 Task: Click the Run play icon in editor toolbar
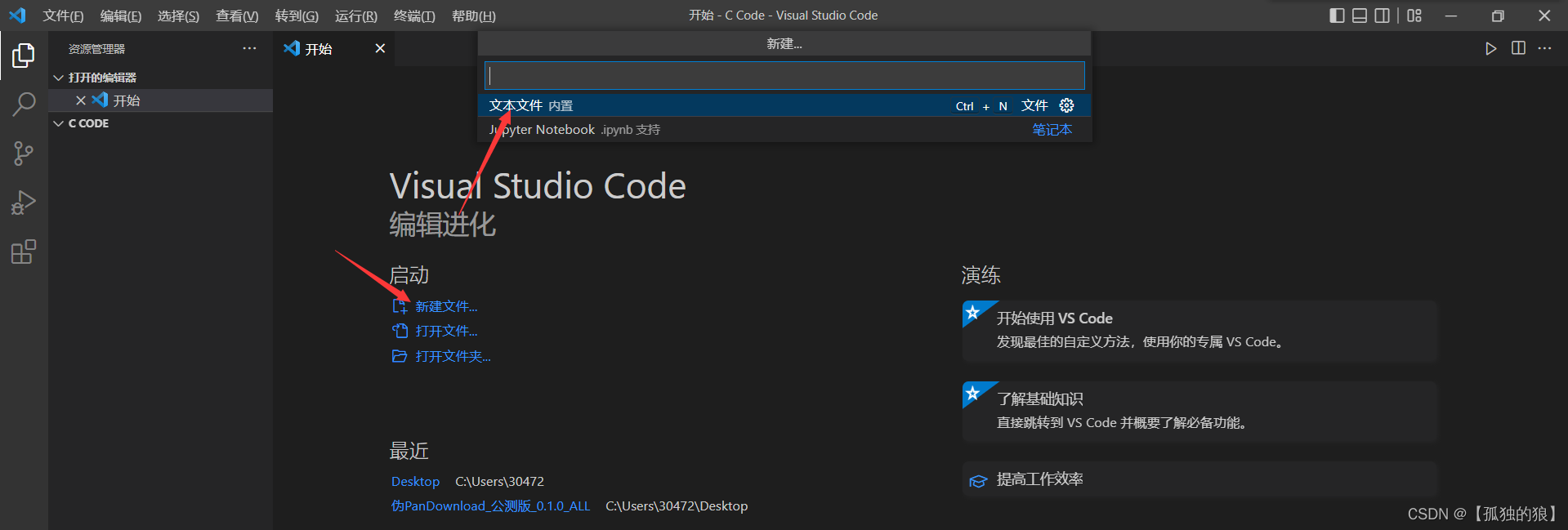[1491, 48]
